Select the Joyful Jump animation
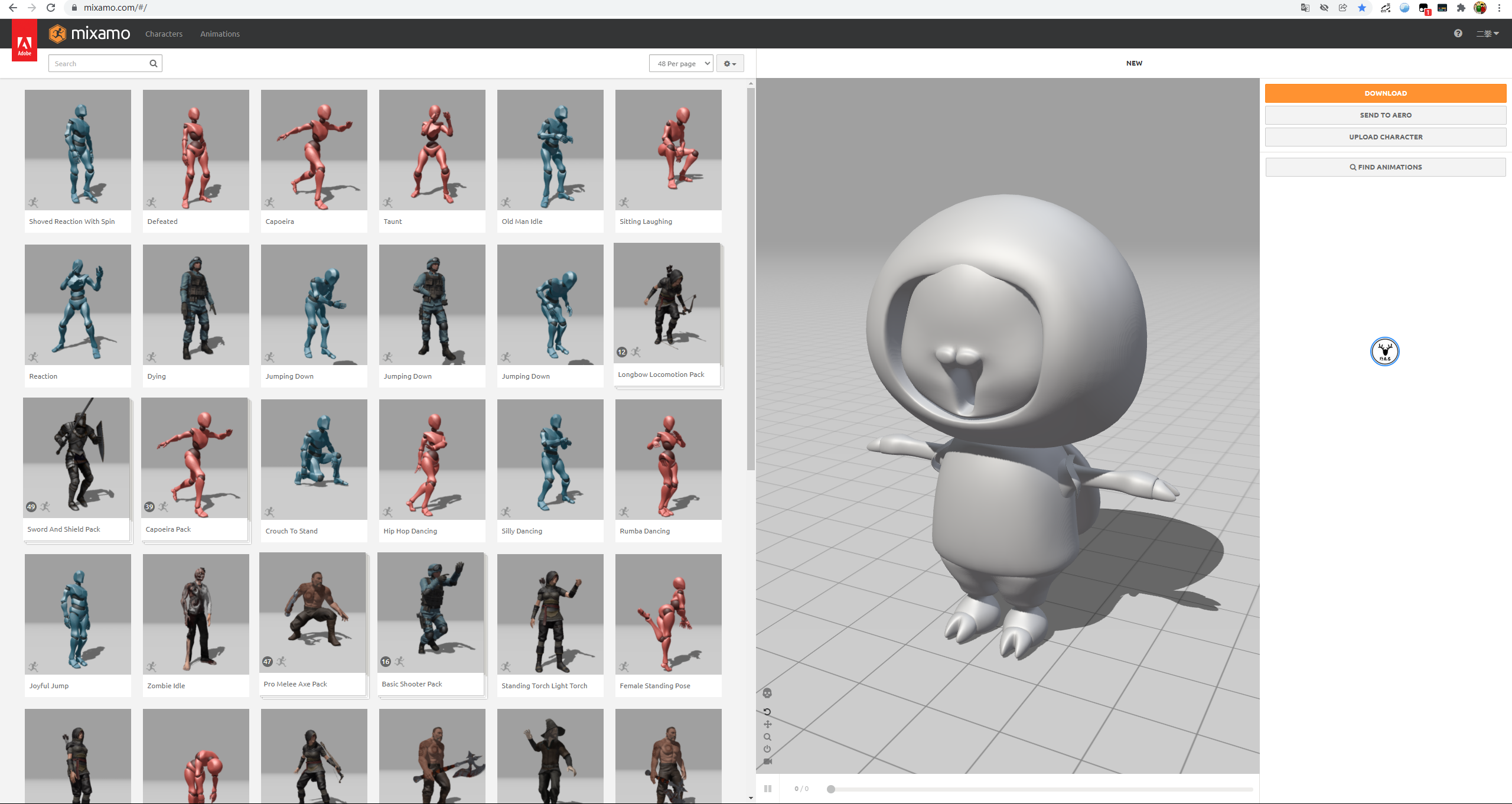The image size is (1512, 804). click(78, 626)
